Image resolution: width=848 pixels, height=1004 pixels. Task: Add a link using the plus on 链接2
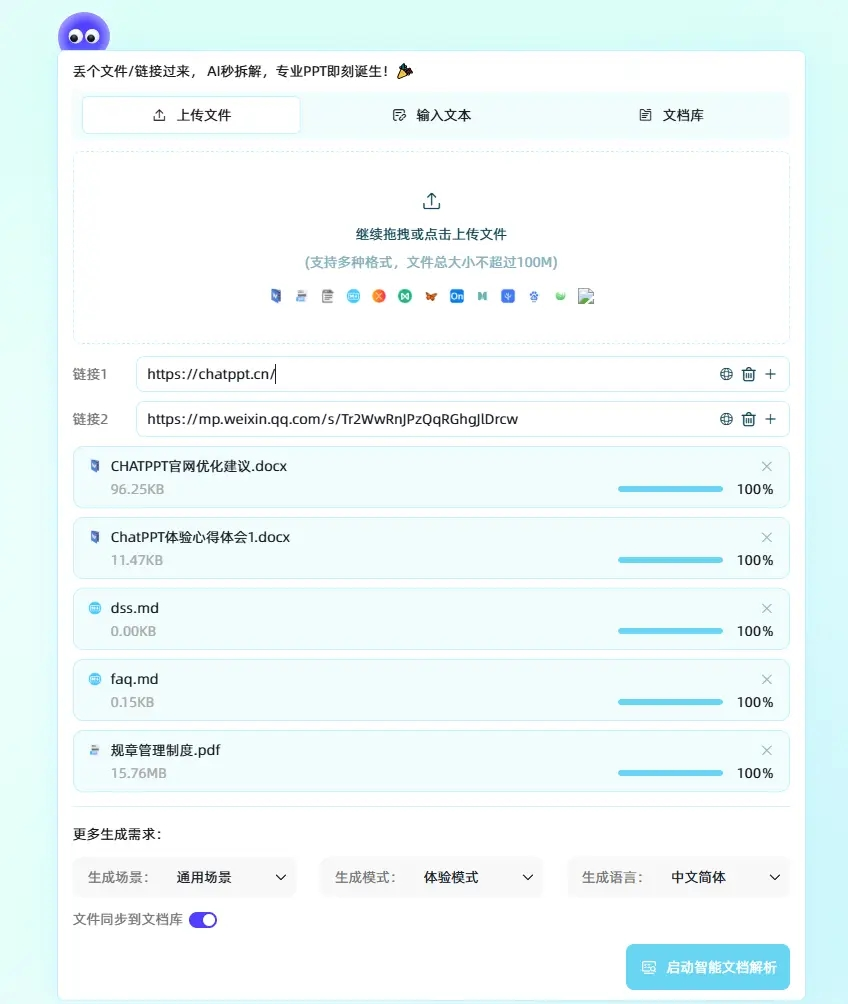pyautogui.click(x=771, y=419)
